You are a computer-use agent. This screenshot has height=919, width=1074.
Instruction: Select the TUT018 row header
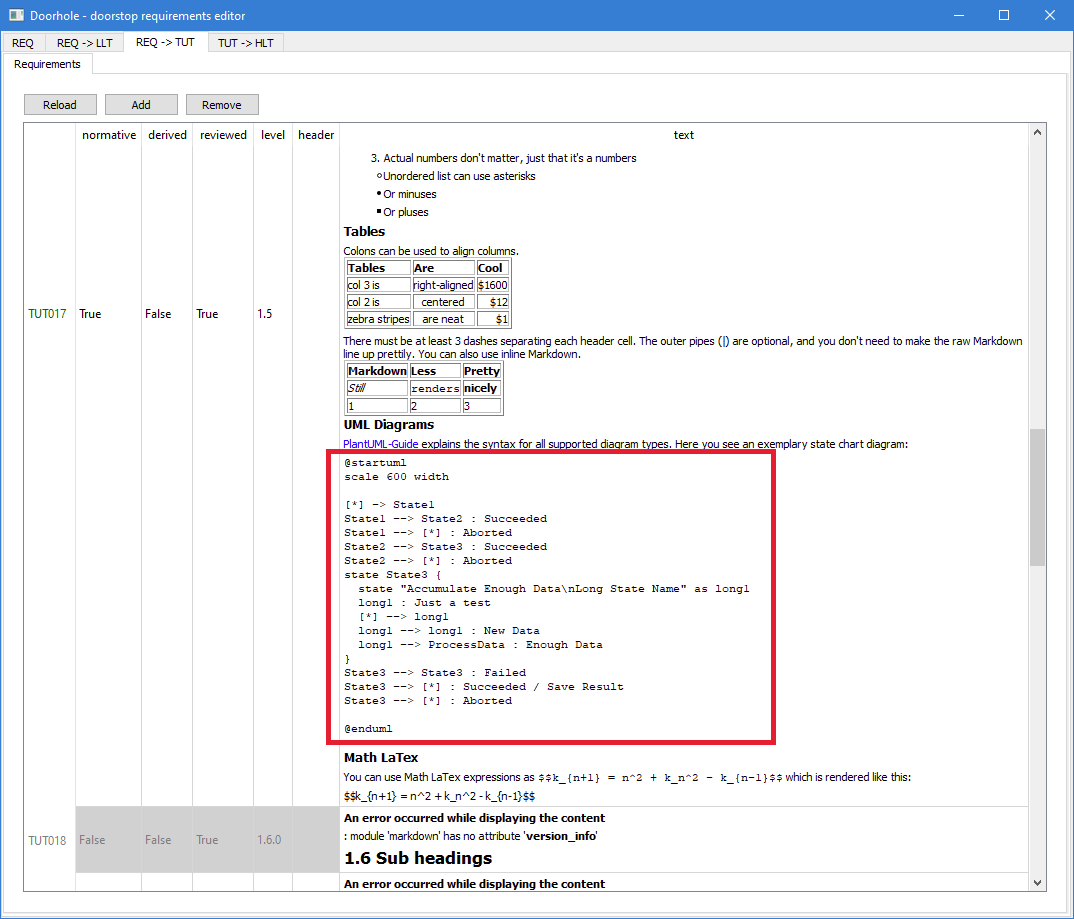tap(47, 840)
